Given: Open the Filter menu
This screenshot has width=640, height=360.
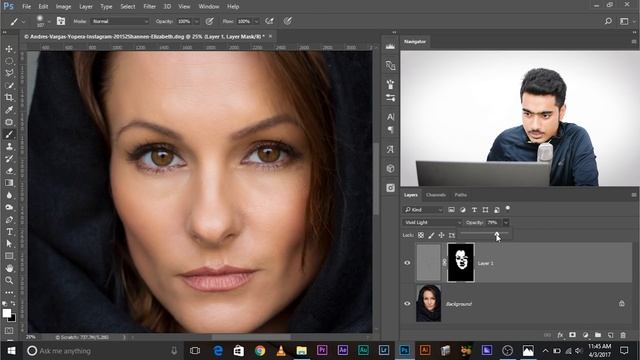Looking at the screenshot, I should [x=149, y=7].
